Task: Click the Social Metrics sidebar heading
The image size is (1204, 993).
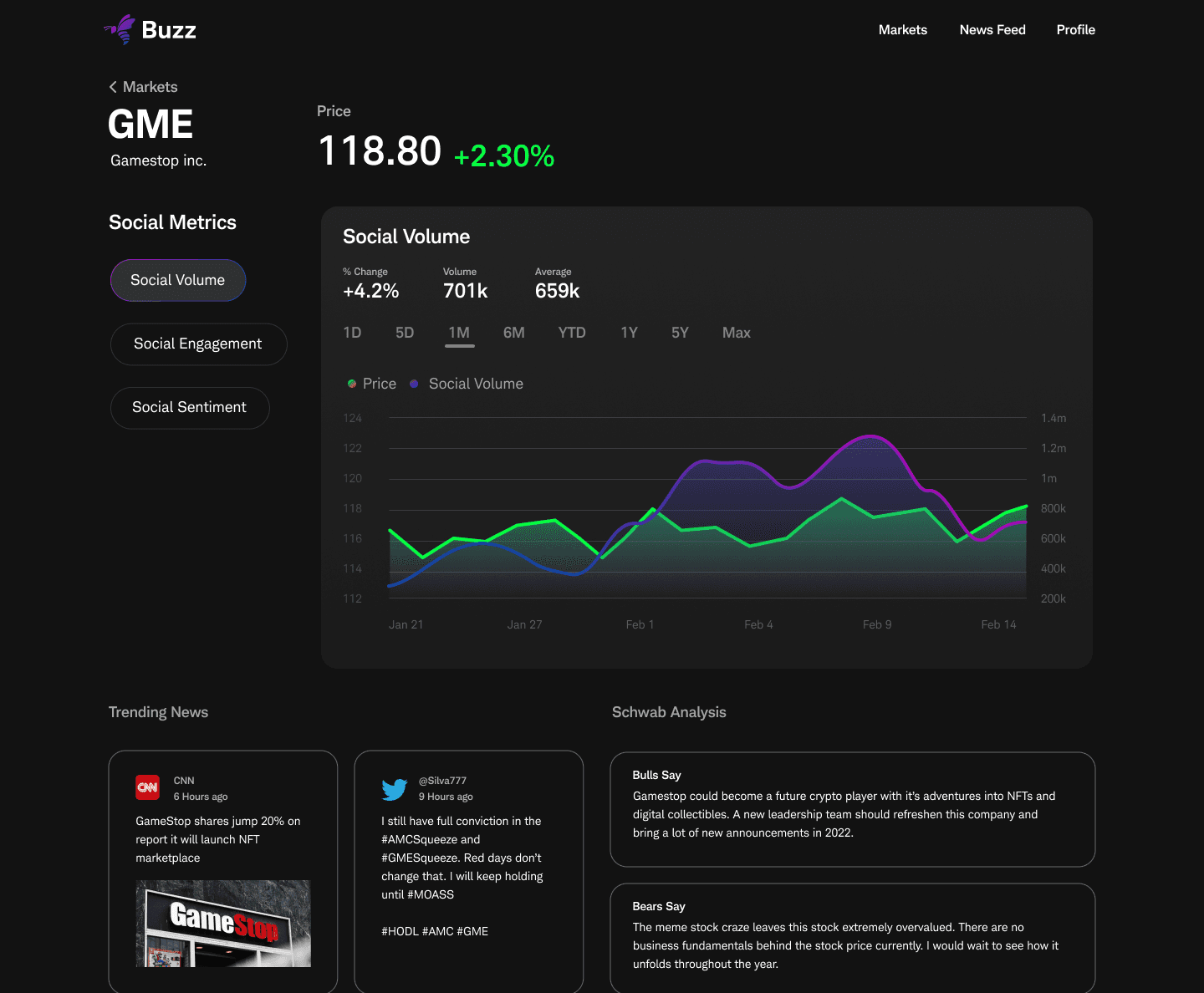Action: [x=173, y=222]
